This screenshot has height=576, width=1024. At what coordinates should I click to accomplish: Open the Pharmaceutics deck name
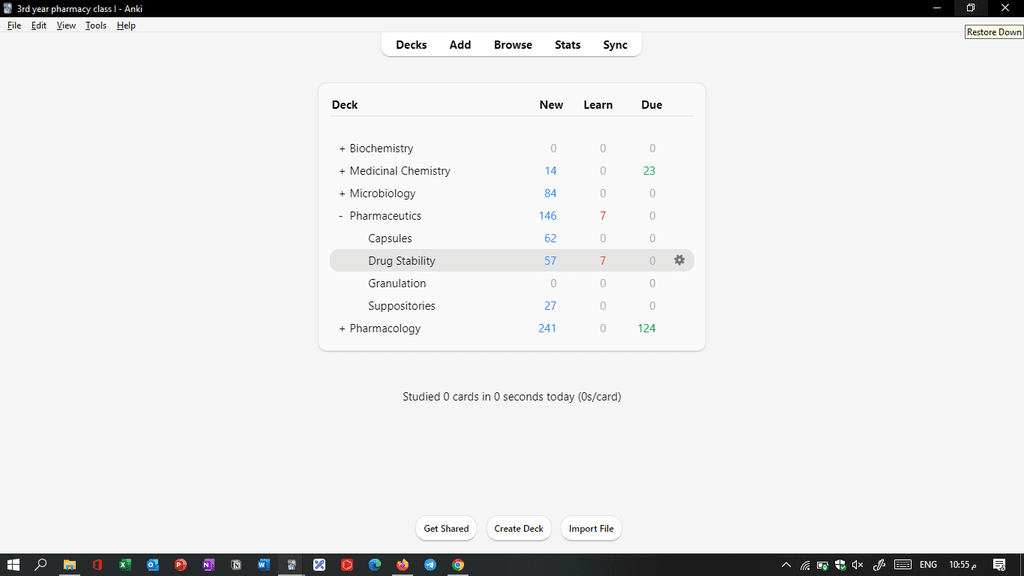pyautogui.click(x=385, y=216)
